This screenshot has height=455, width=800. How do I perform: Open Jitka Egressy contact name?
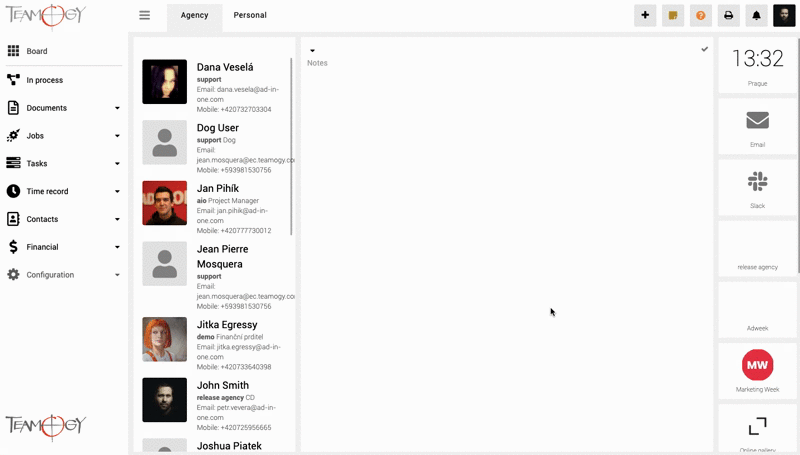point(227,325)
